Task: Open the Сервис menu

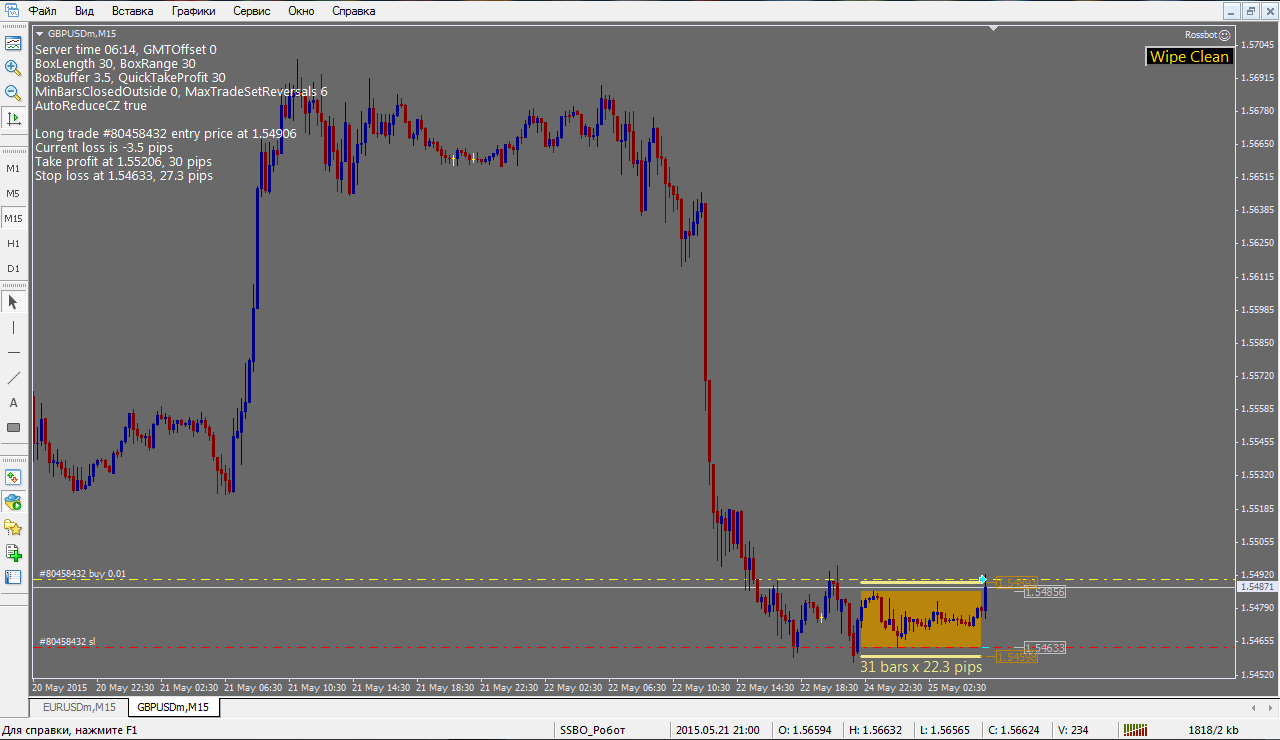Action: [x=252, y=11]
